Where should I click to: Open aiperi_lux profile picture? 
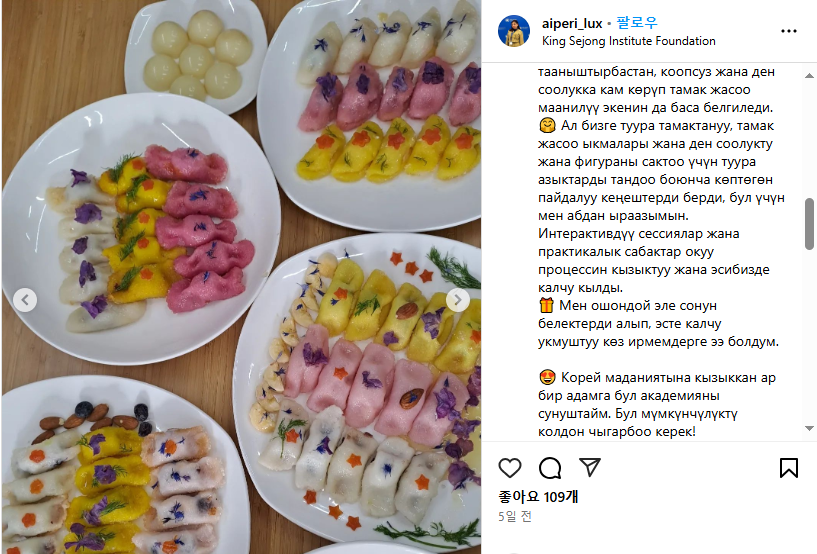pyautogui.click(x=514, y=31)
